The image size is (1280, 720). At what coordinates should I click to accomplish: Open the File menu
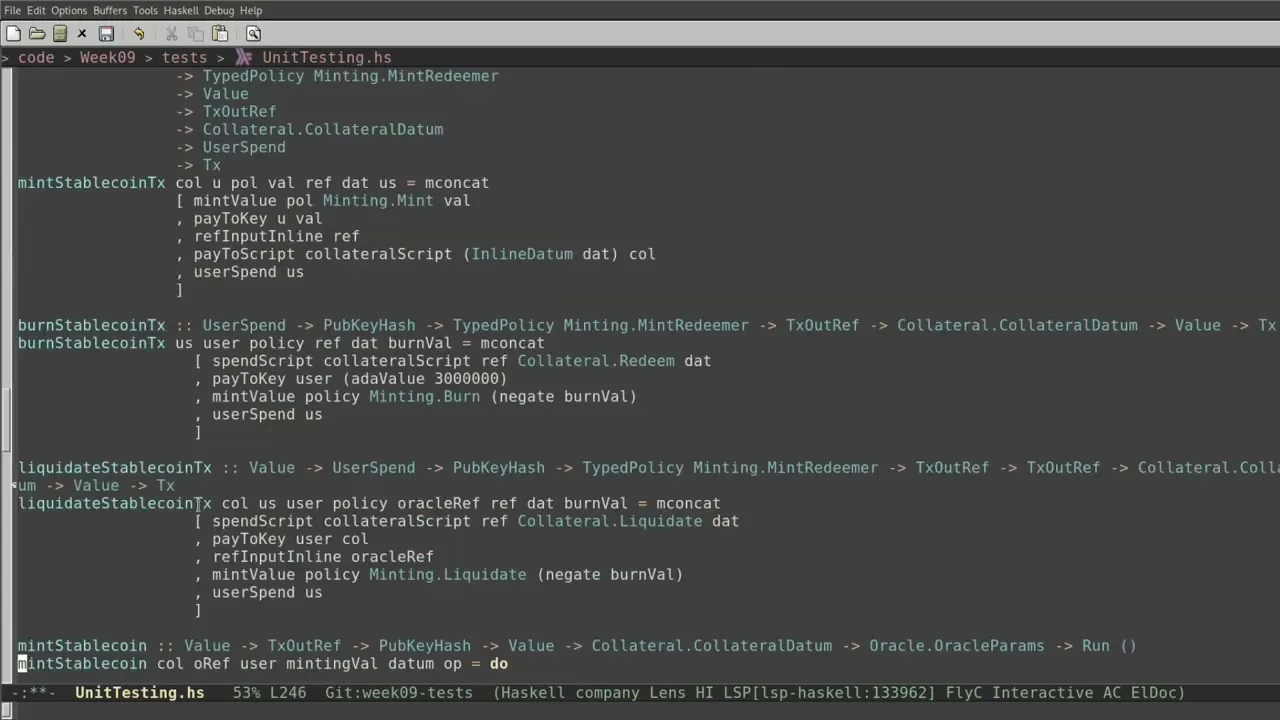(x=12, y=10)
